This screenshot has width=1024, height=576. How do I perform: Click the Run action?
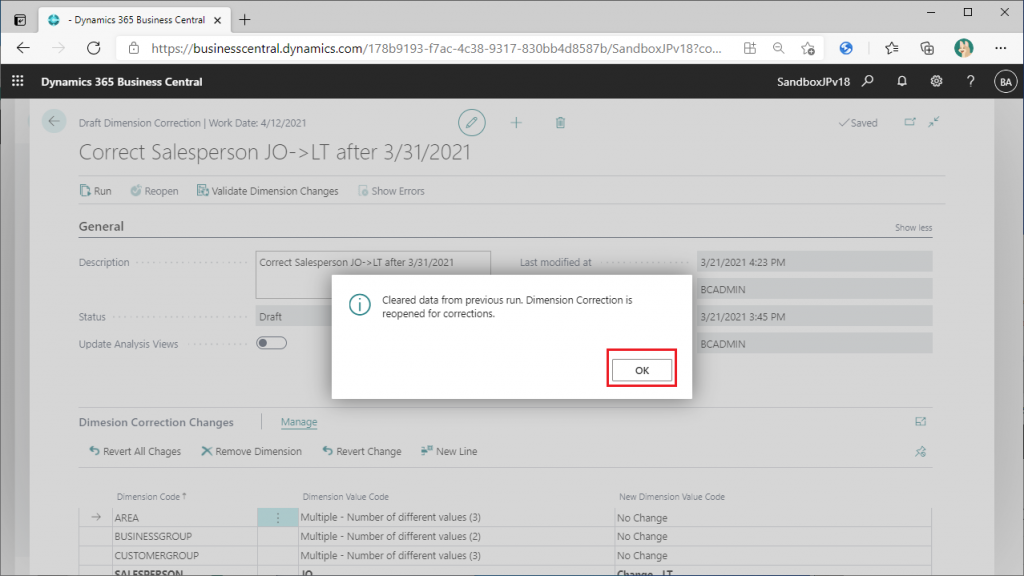[95, 191]
